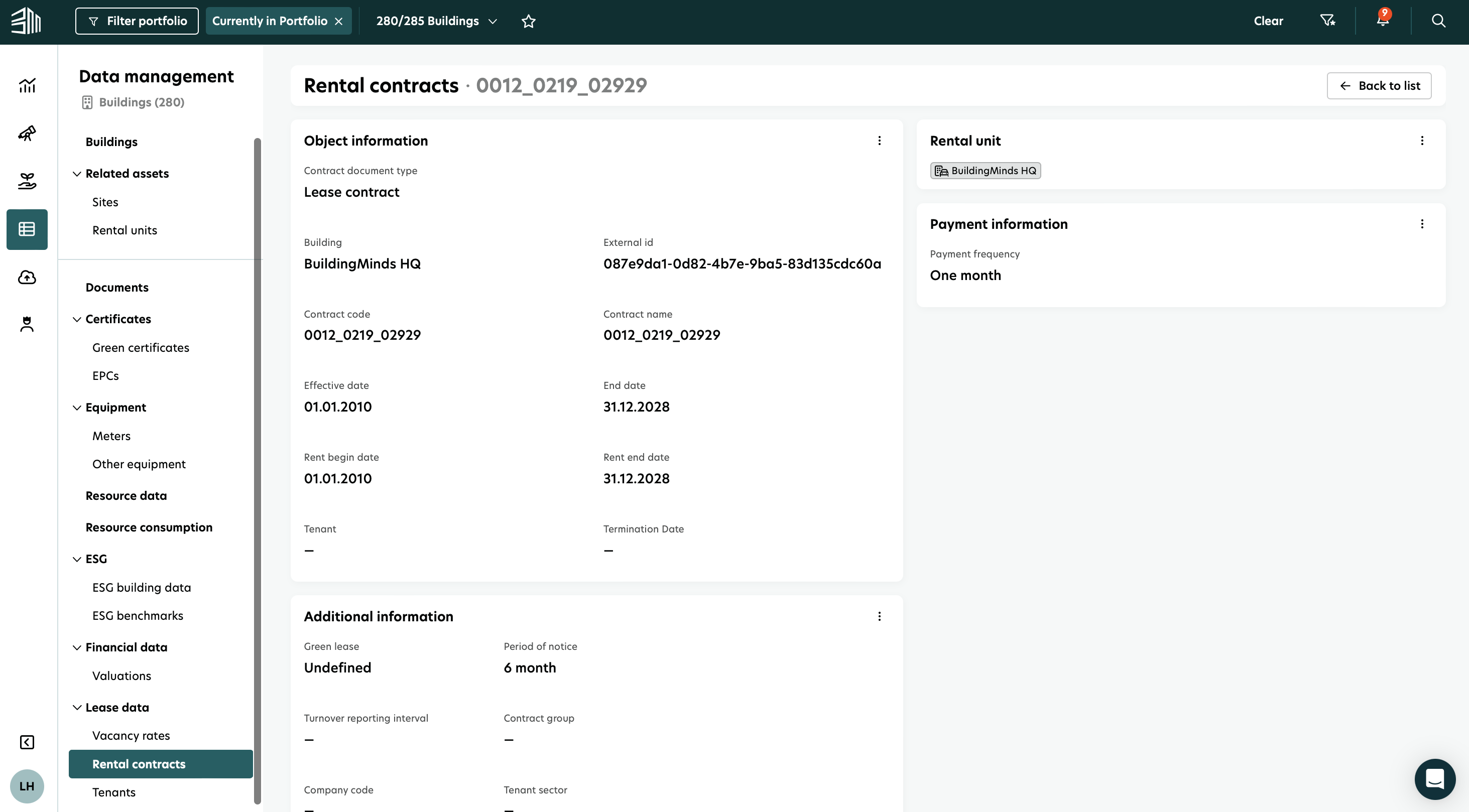Open the analytics chart icon in sidebar
Image resolution: width=1469 pixels, height=812 pixels.
click(x=27, y=85)
